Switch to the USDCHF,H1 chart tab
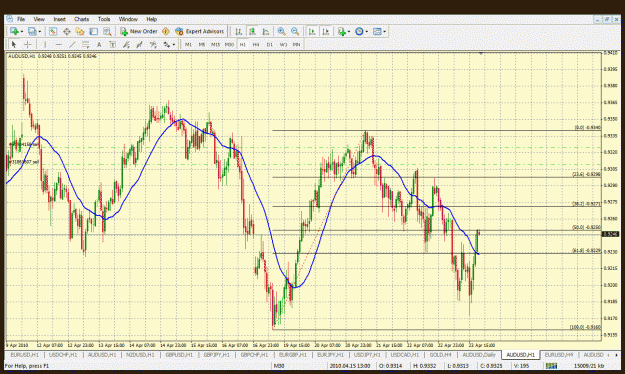This screenshot has width=625, height=374. point(63,354)
